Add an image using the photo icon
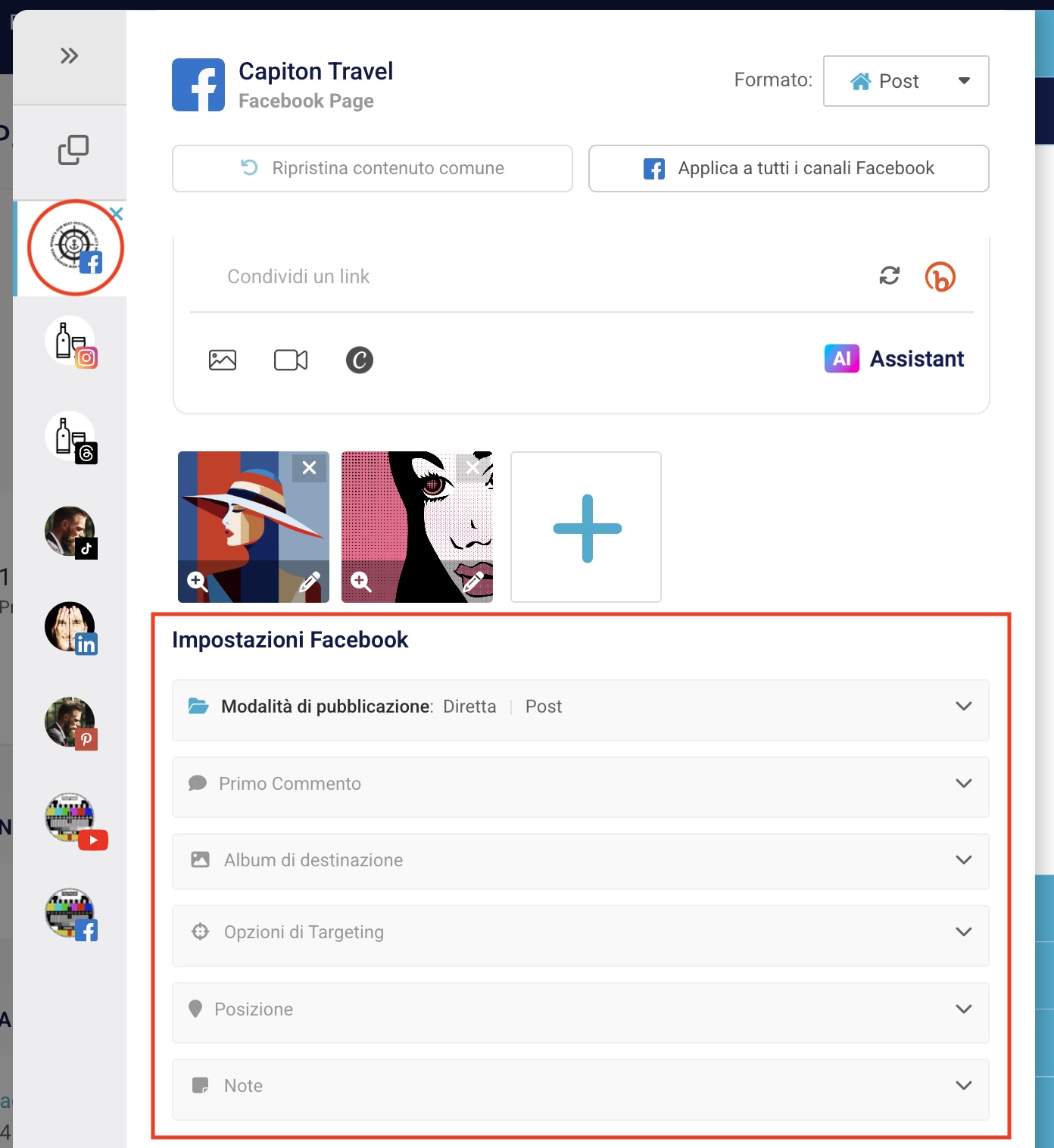The image size is (1054, 1148). [x=222, y=360]
